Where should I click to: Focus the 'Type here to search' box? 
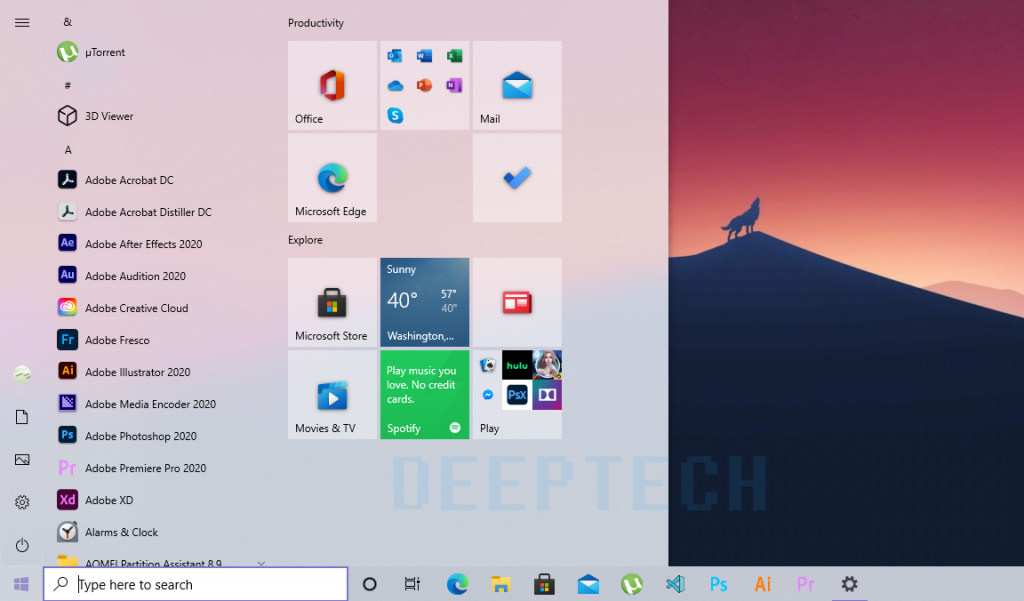point(195,584)
